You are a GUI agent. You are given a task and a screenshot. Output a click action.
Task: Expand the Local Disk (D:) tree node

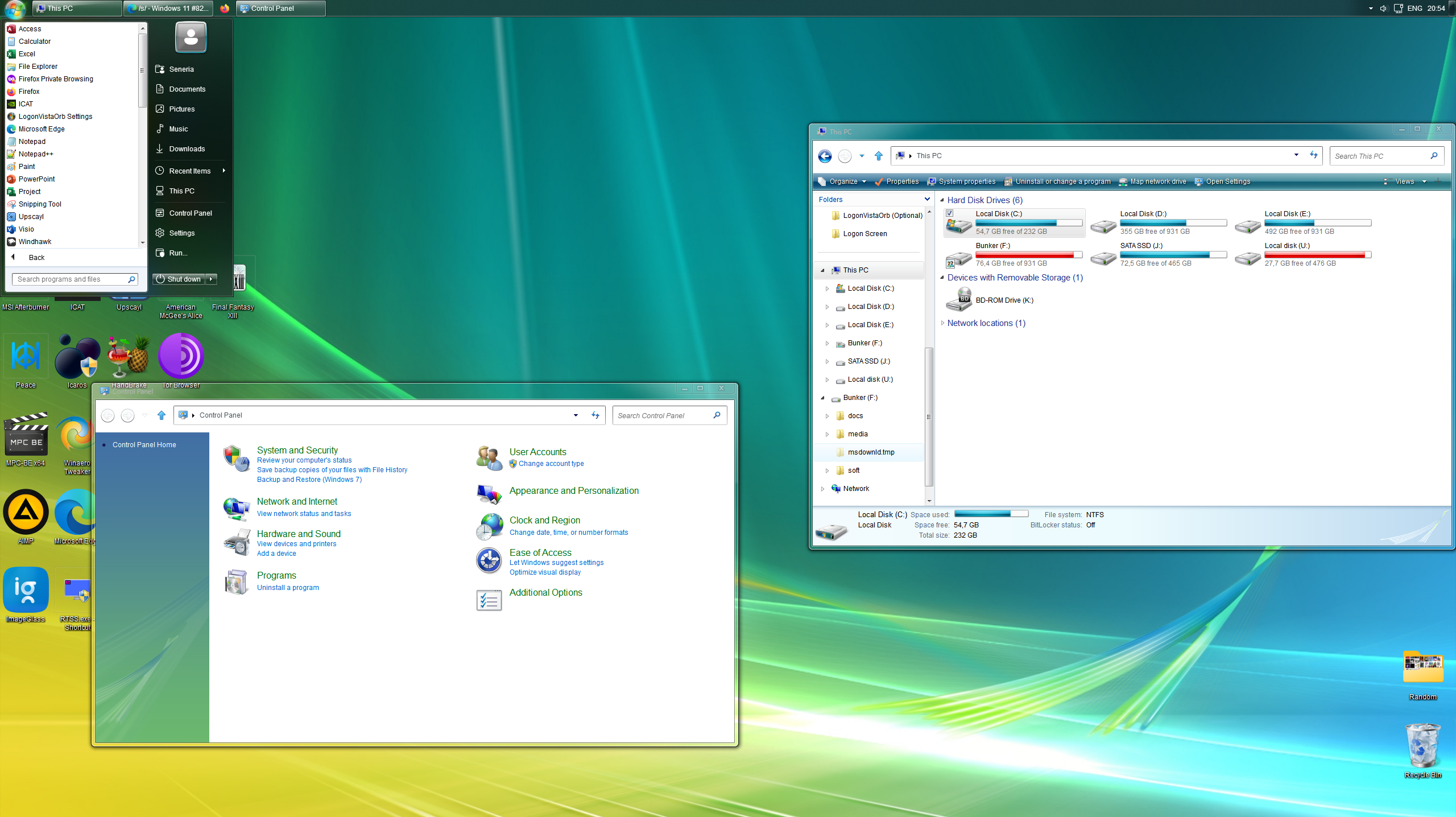pyautogui.click(x=827, y=307)
